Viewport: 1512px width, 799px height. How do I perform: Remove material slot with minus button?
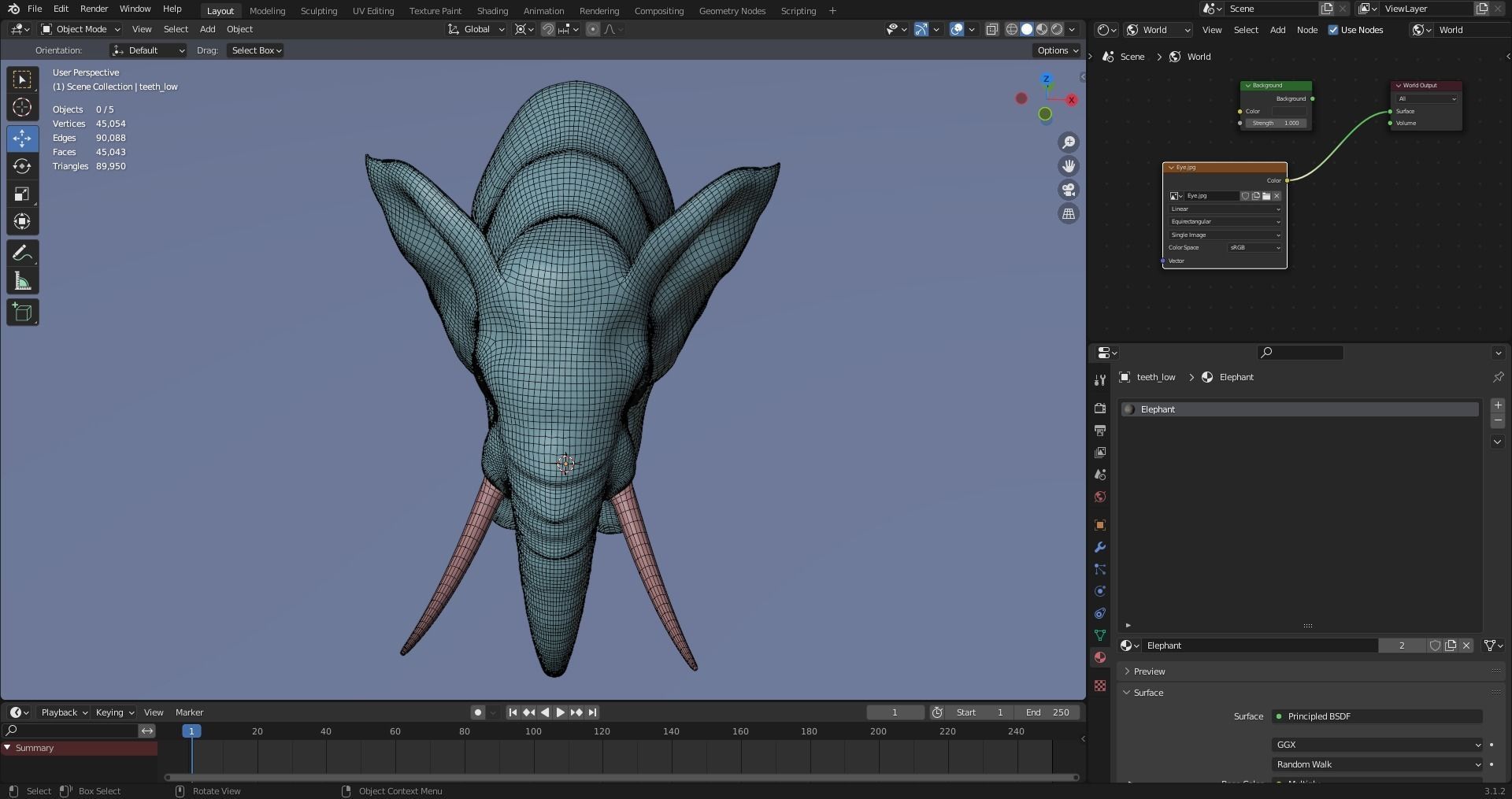[x=1498, y=421]
